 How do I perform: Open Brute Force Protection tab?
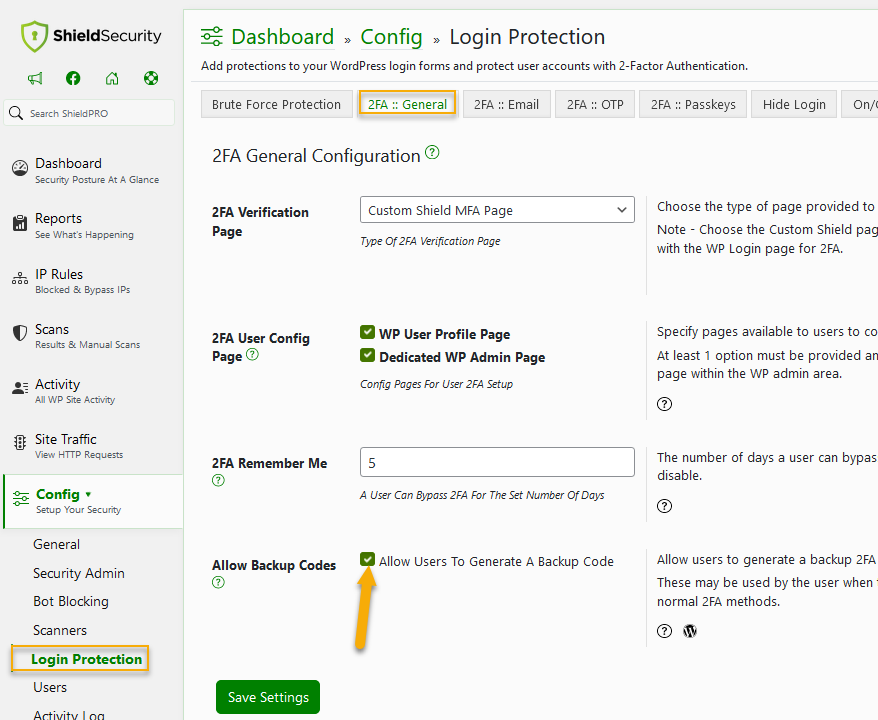click(277, 105)
